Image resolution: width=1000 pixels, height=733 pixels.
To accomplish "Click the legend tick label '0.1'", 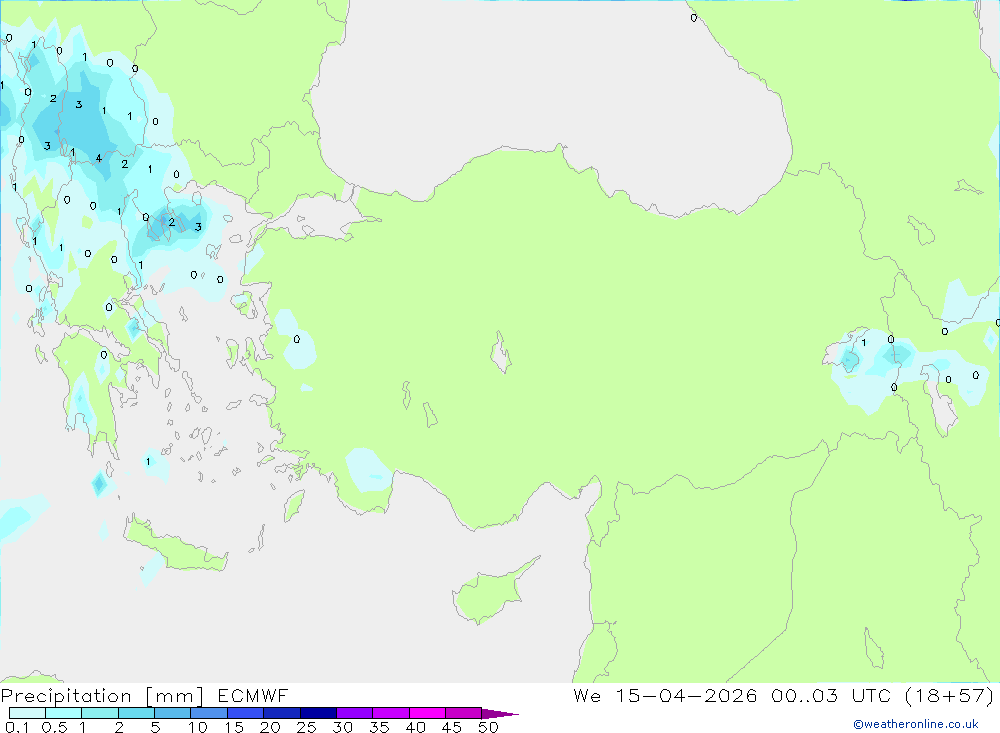I will pyautogui.click(x=17, y=727).
